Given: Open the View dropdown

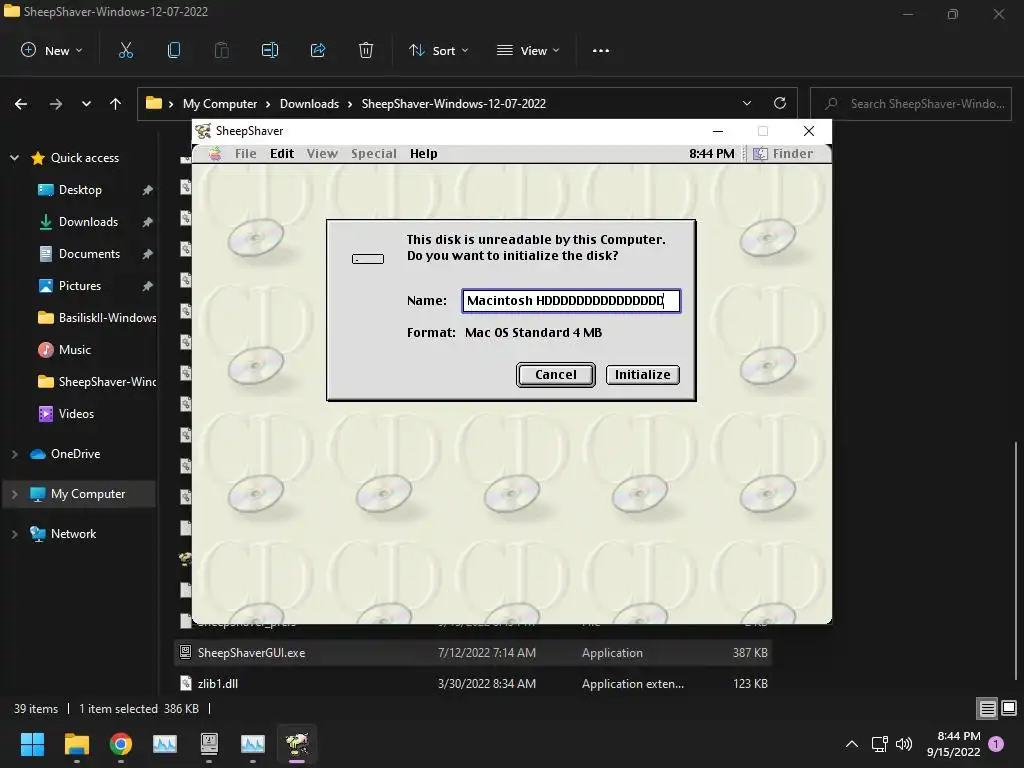Looking at the screenshot, I should [x=528, y=50].
